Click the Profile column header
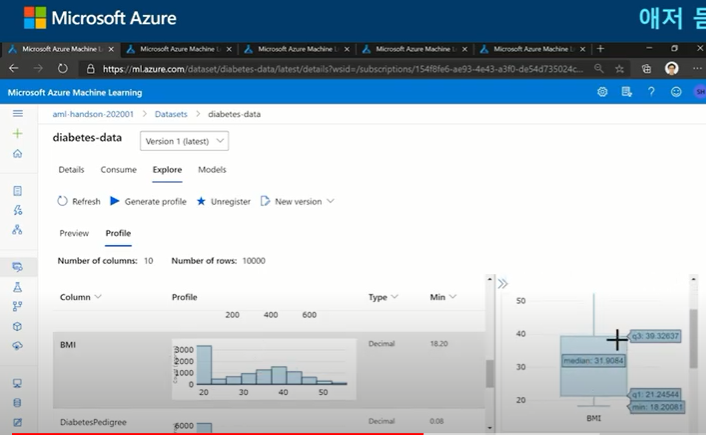Screen dimensions: 706x435 [185, 297]
